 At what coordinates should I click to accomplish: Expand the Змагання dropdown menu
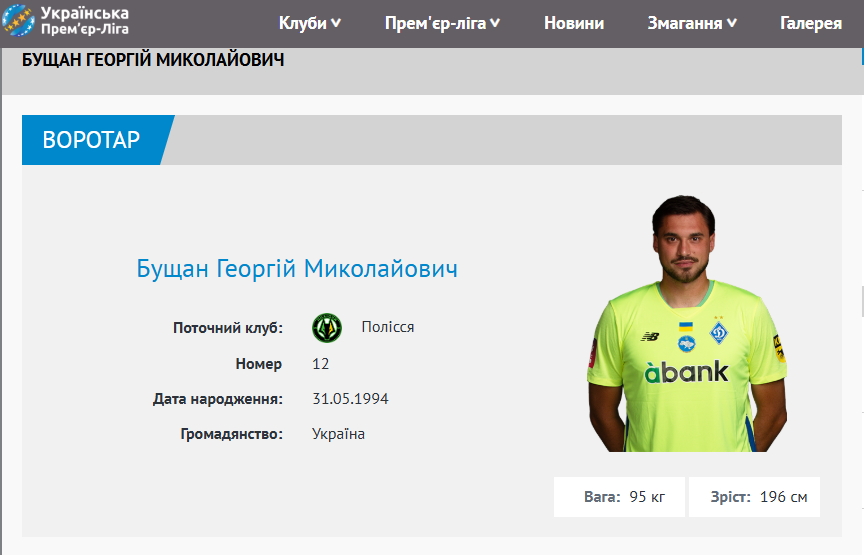pyautogui.click(x=692, y=23)
